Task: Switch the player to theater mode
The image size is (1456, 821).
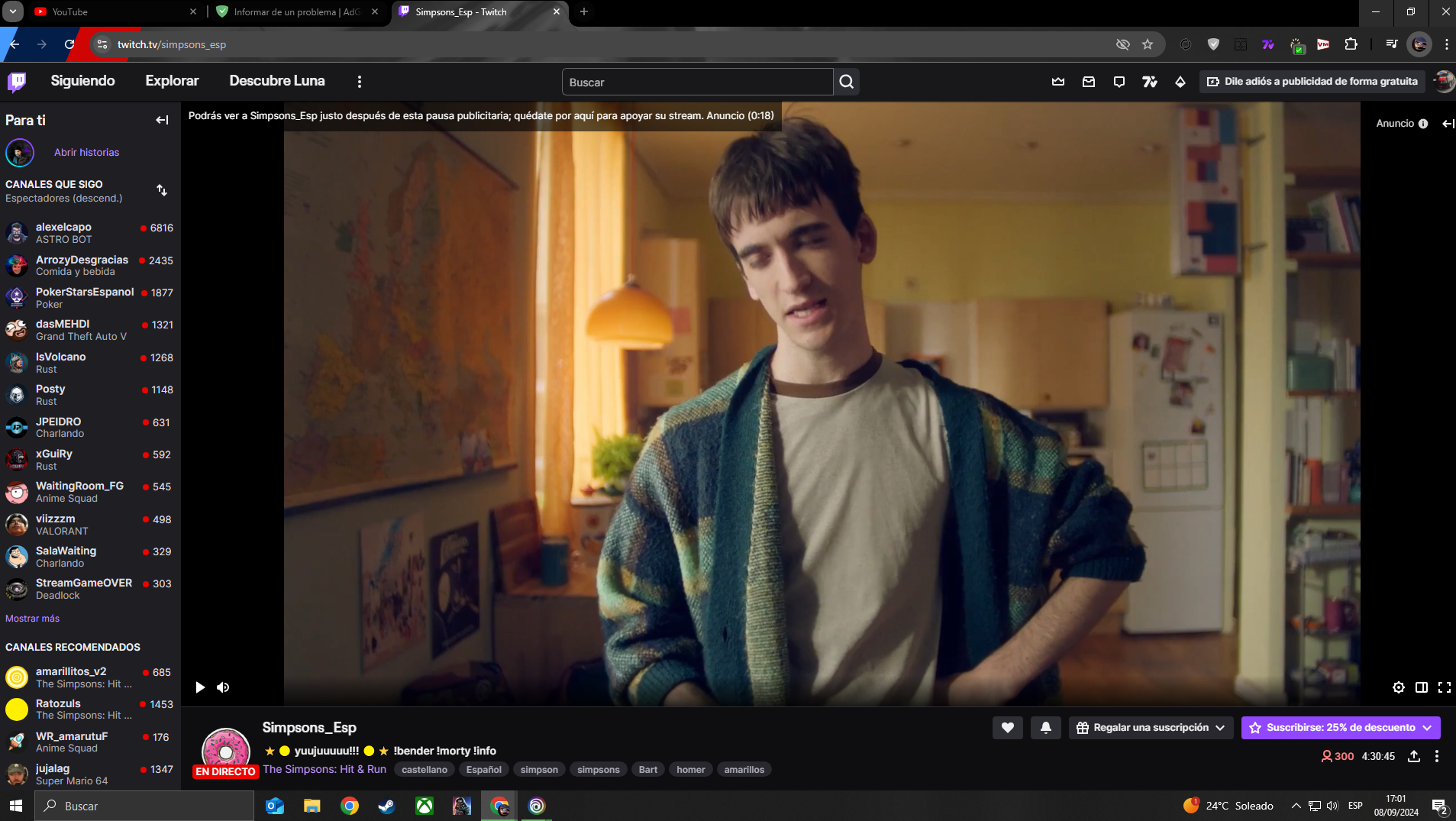Action: (1421, 687)
